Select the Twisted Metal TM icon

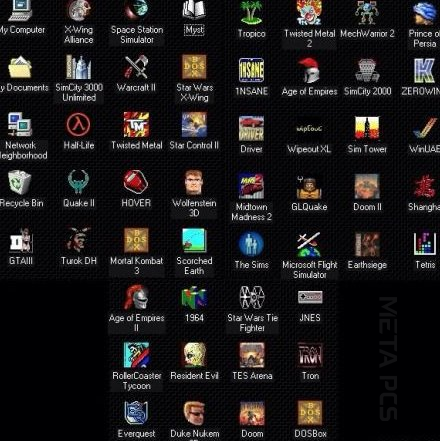pos(137,125)
